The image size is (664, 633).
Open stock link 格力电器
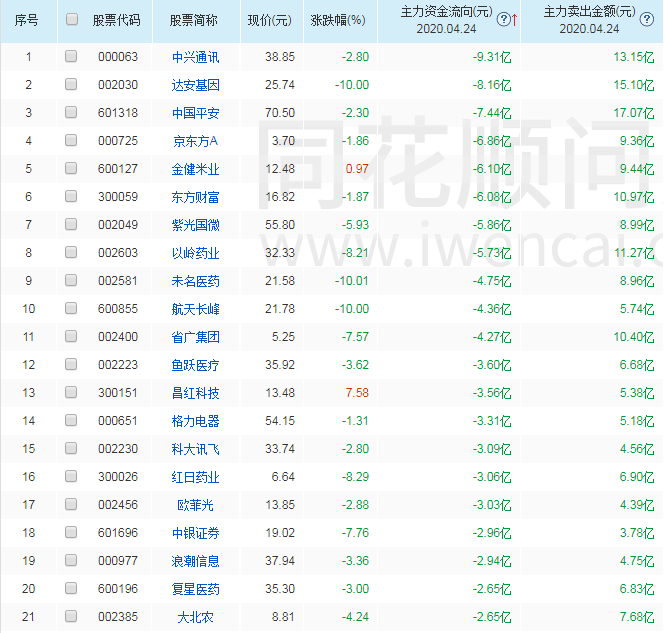coord(196,421)
